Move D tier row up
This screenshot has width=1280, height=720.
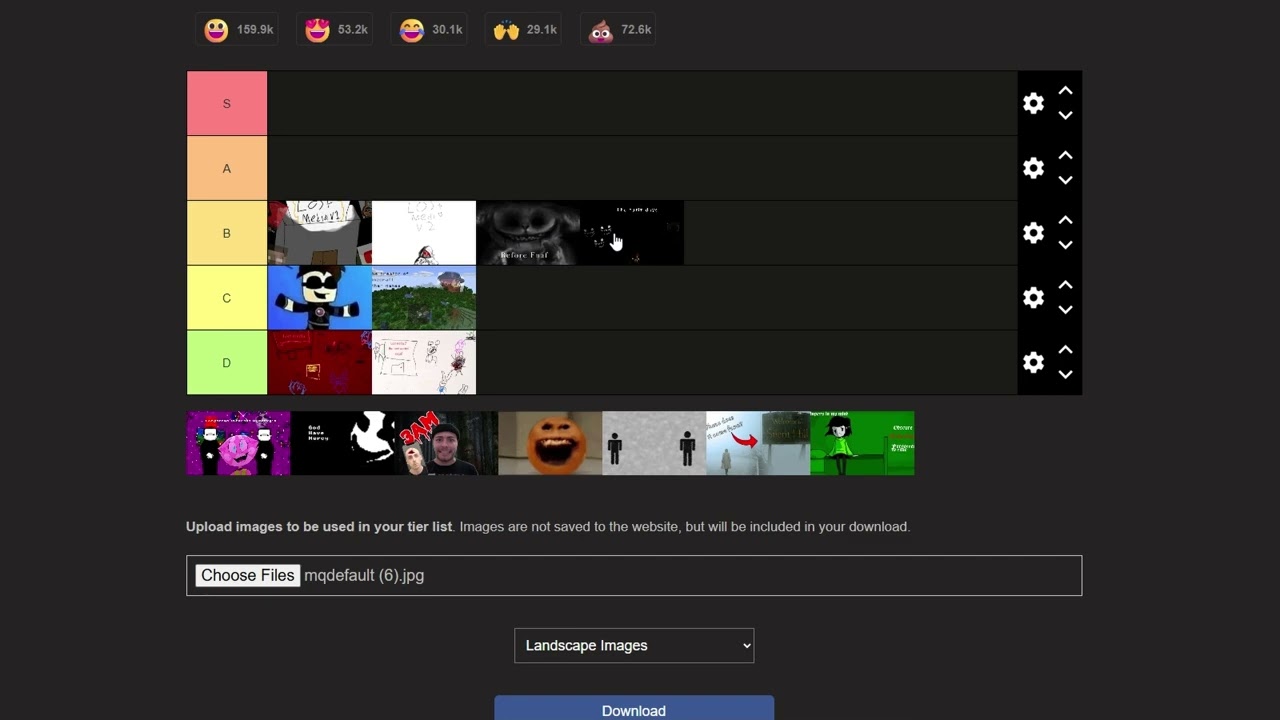[1066, 350]
